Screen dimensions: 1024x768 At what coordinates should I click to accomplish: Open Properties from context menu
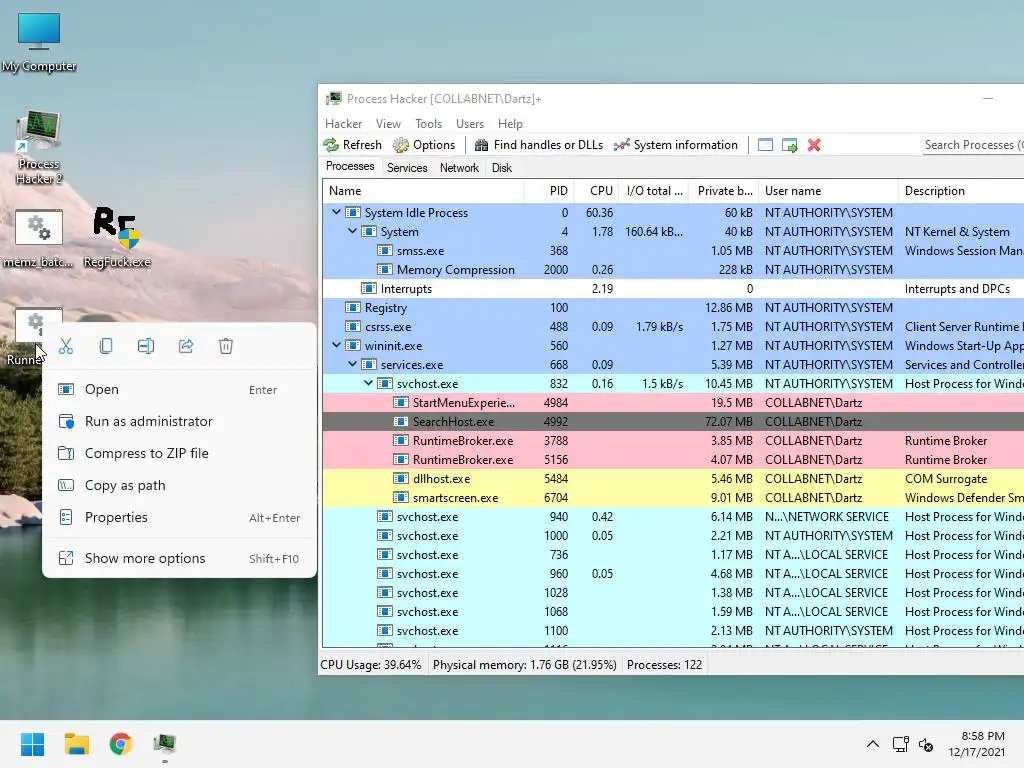180,517
